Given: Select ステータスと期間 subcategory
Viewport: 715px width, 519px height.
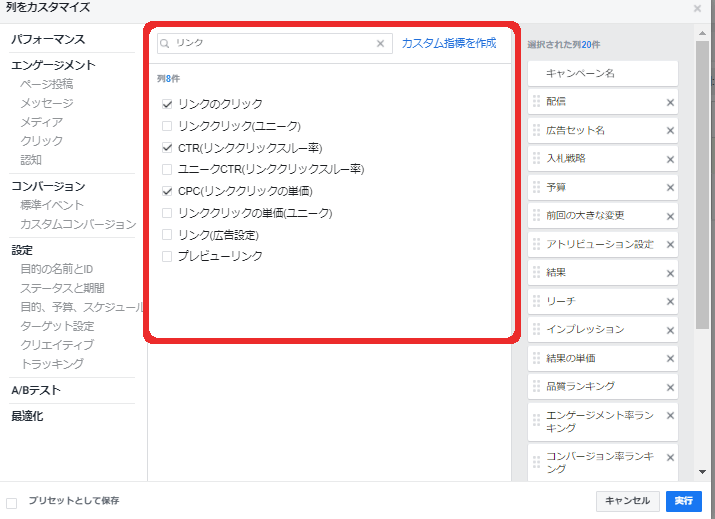Looking at the screenshot, I should point(62,288).
